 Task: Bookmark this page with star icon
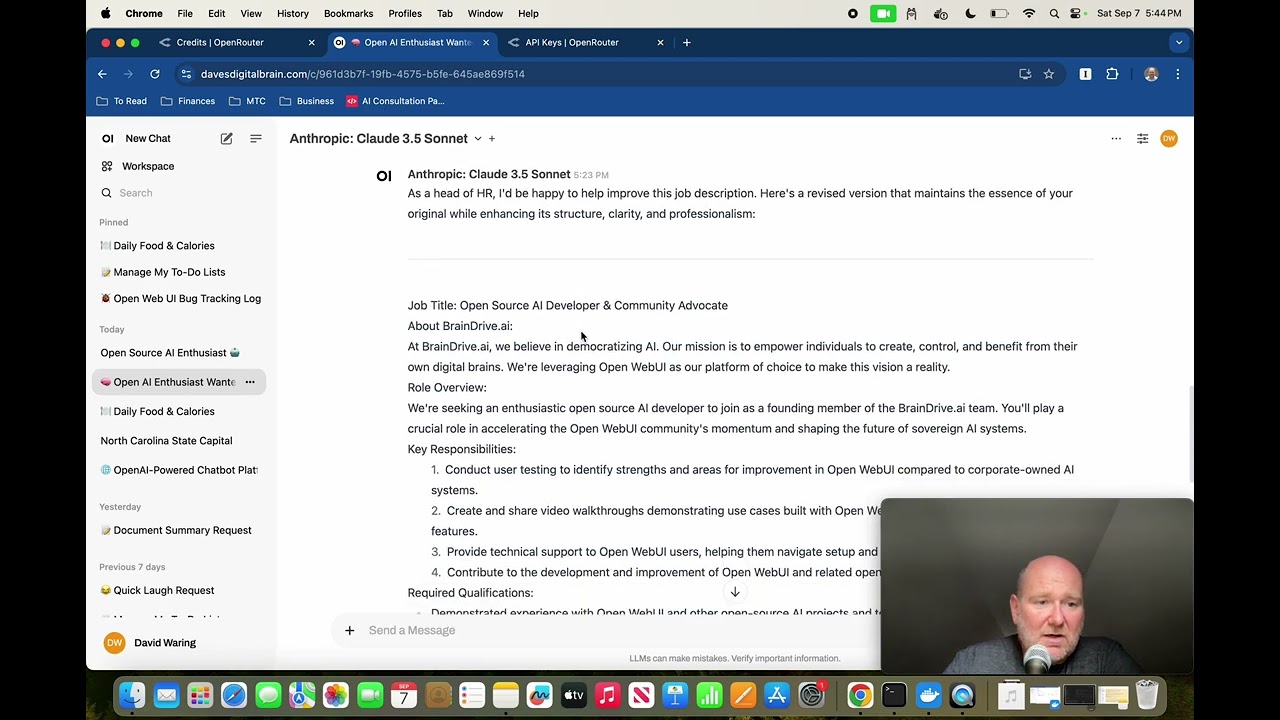point(1049,74)
